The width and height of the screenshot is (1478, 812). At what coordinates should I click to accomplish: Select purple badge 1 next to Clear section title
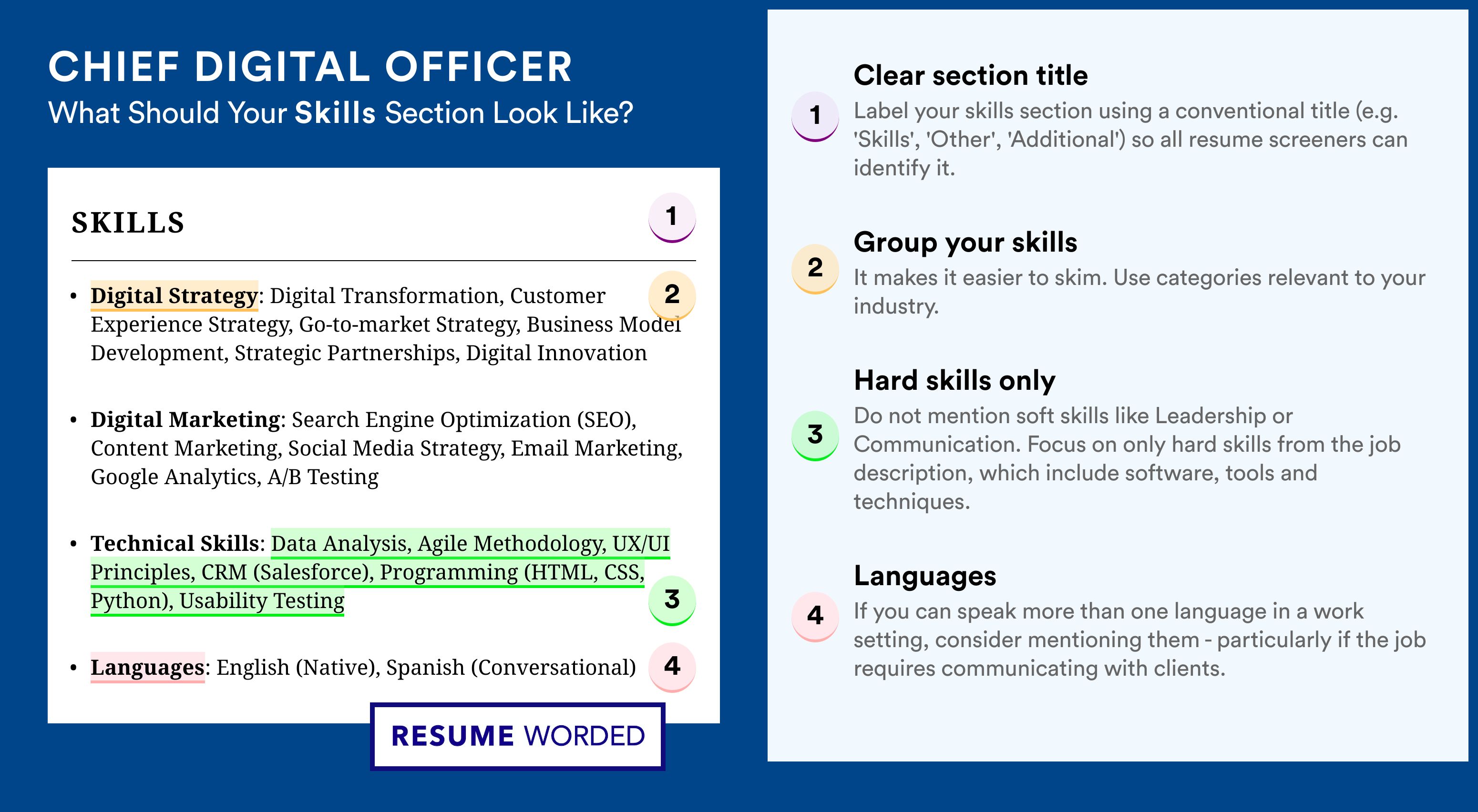(x=815, y=116)
